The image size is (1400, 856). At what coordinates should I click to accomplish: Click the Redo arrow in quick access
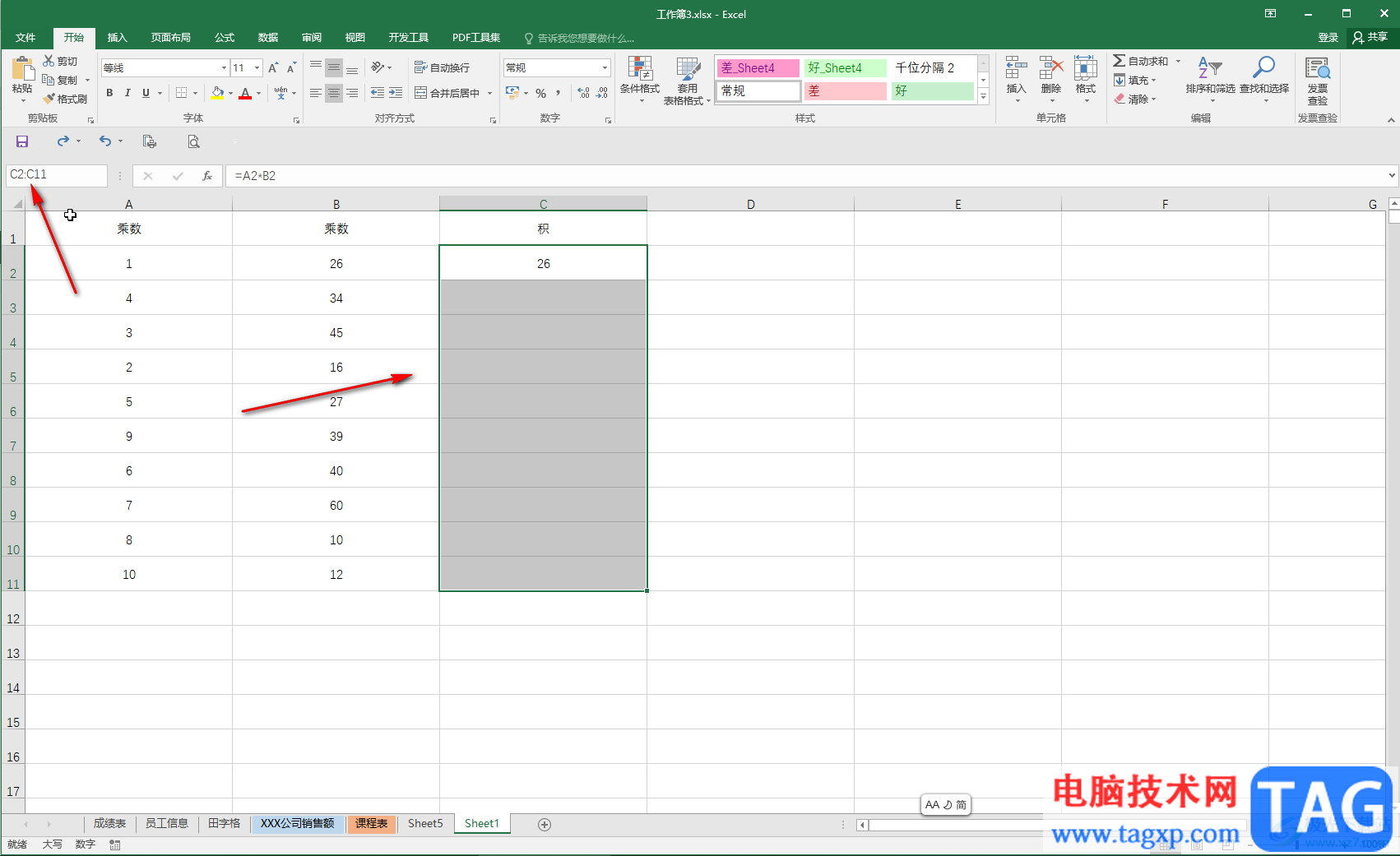coord(63,141)
